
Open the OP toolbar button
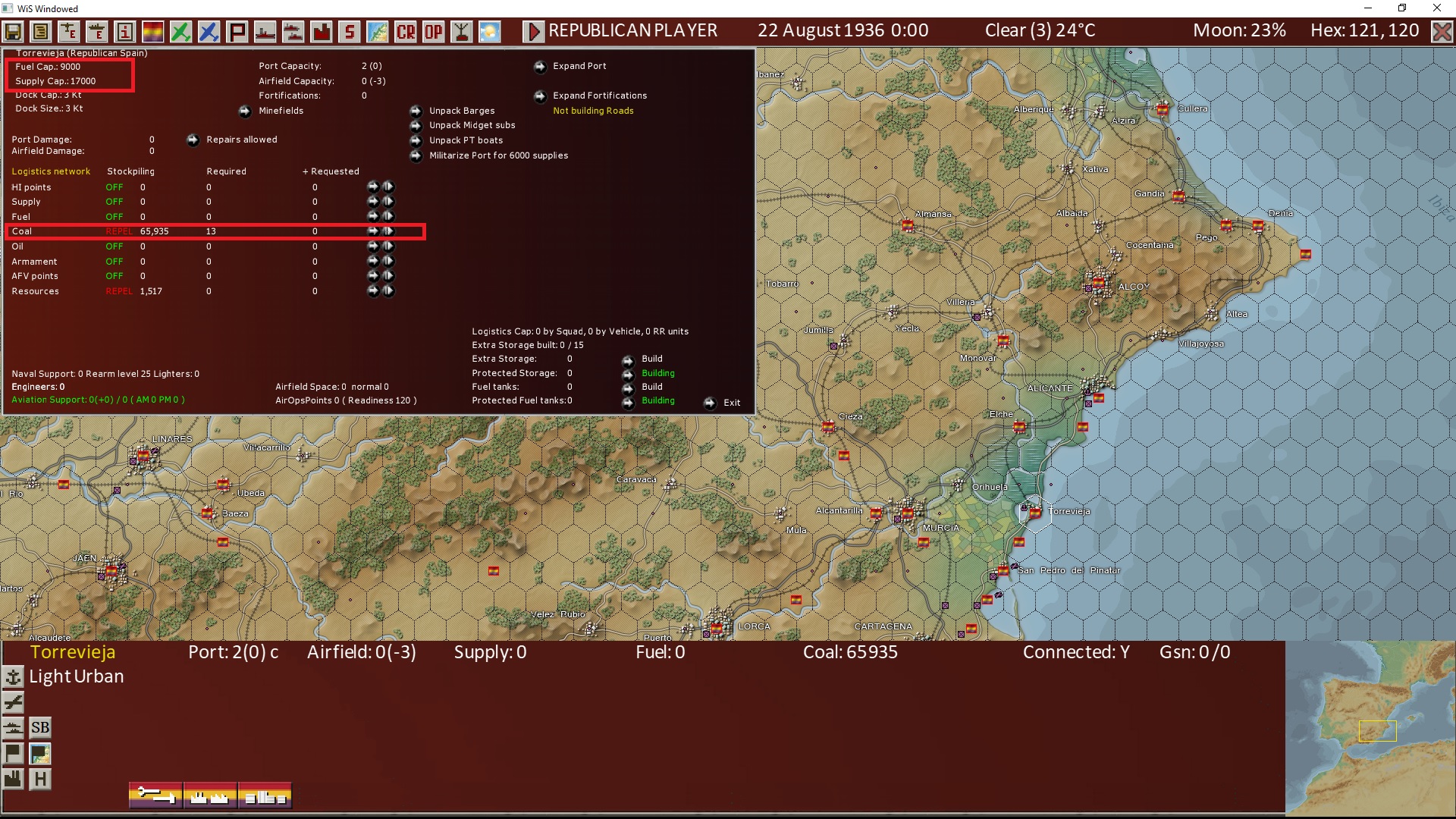click(x=434, y=32)
